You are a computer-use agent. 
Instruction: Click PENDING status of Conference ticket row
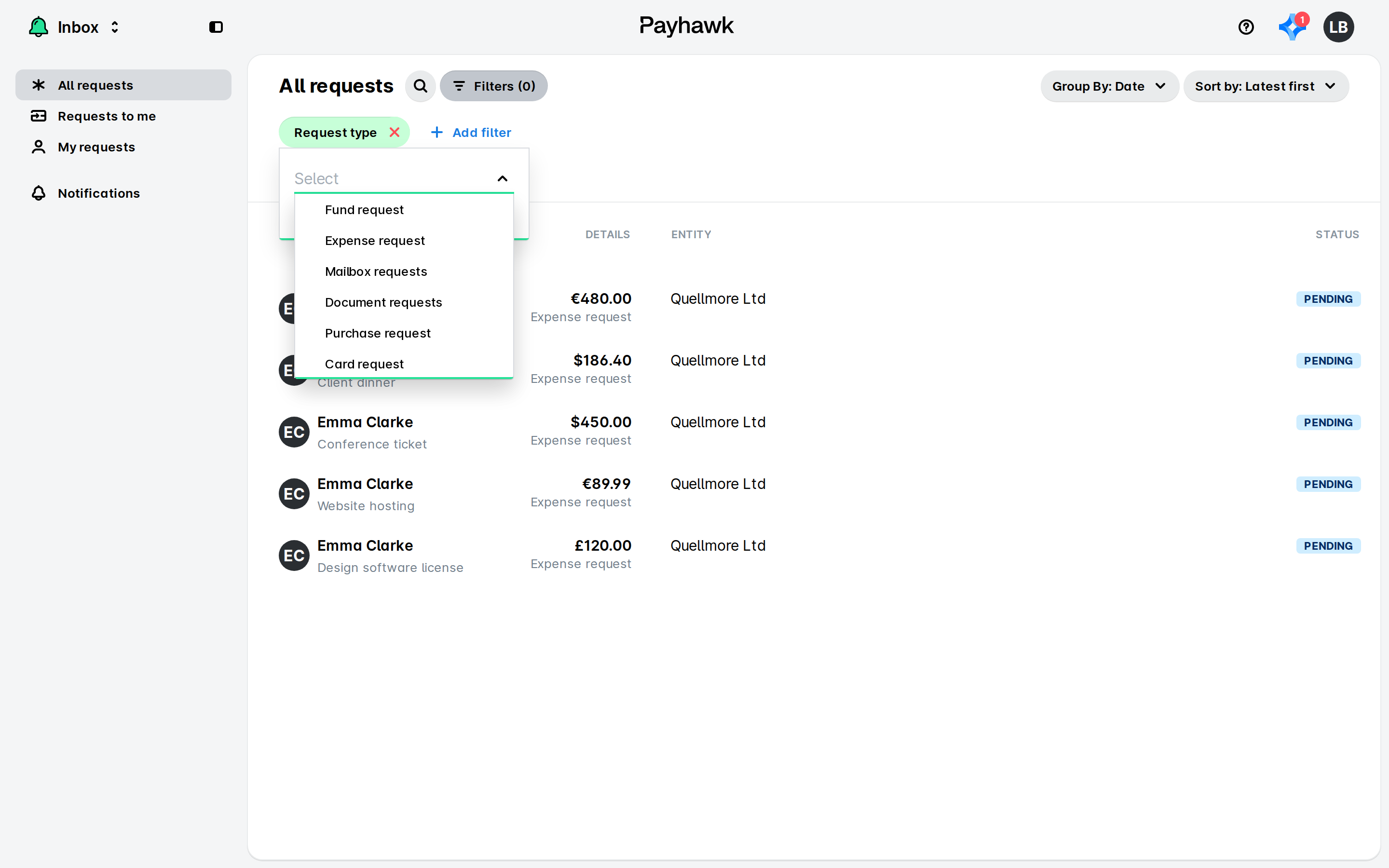(x=1328, y=422)
